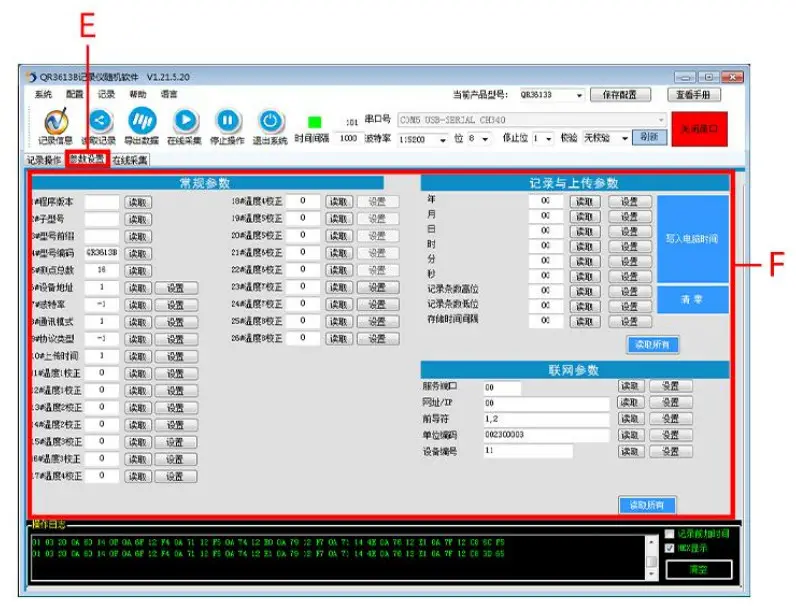
Task: Click the 保存配置 button
Action: click(x=620, y=95)
